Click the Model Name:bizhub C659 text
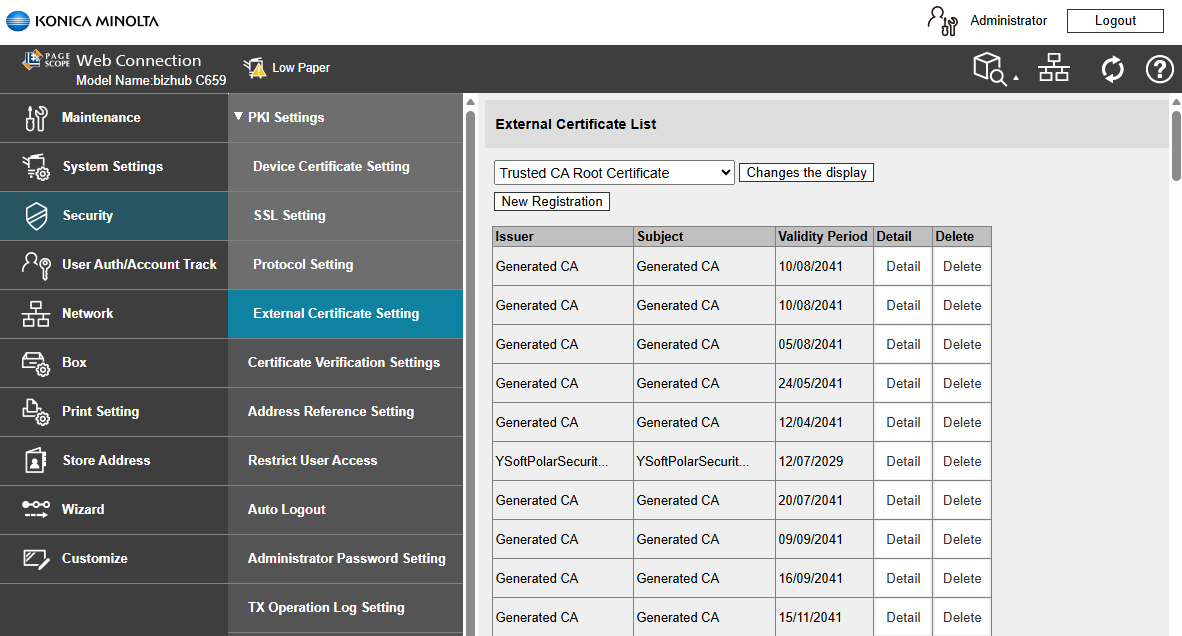The width and height of the screenshot is (1182, 636). [151, 81]
